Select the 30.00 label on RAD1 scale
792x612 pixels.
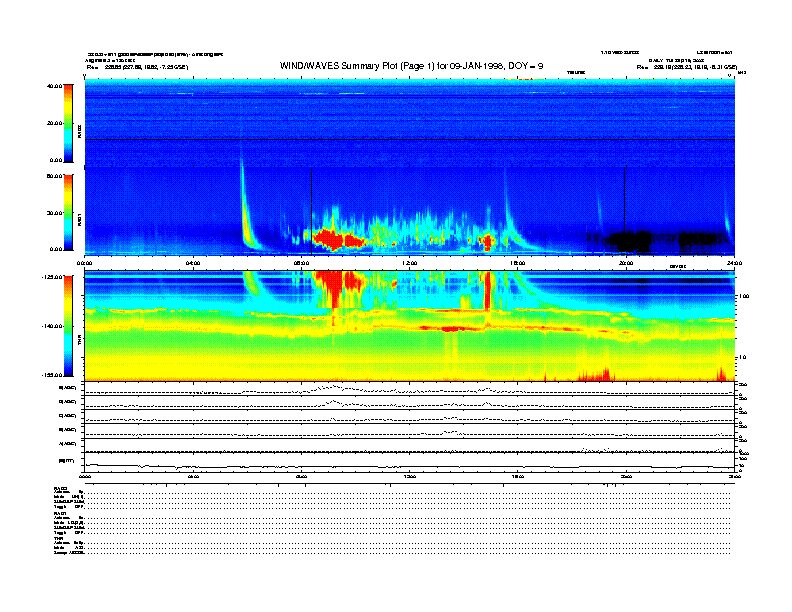tap(54, 213)
